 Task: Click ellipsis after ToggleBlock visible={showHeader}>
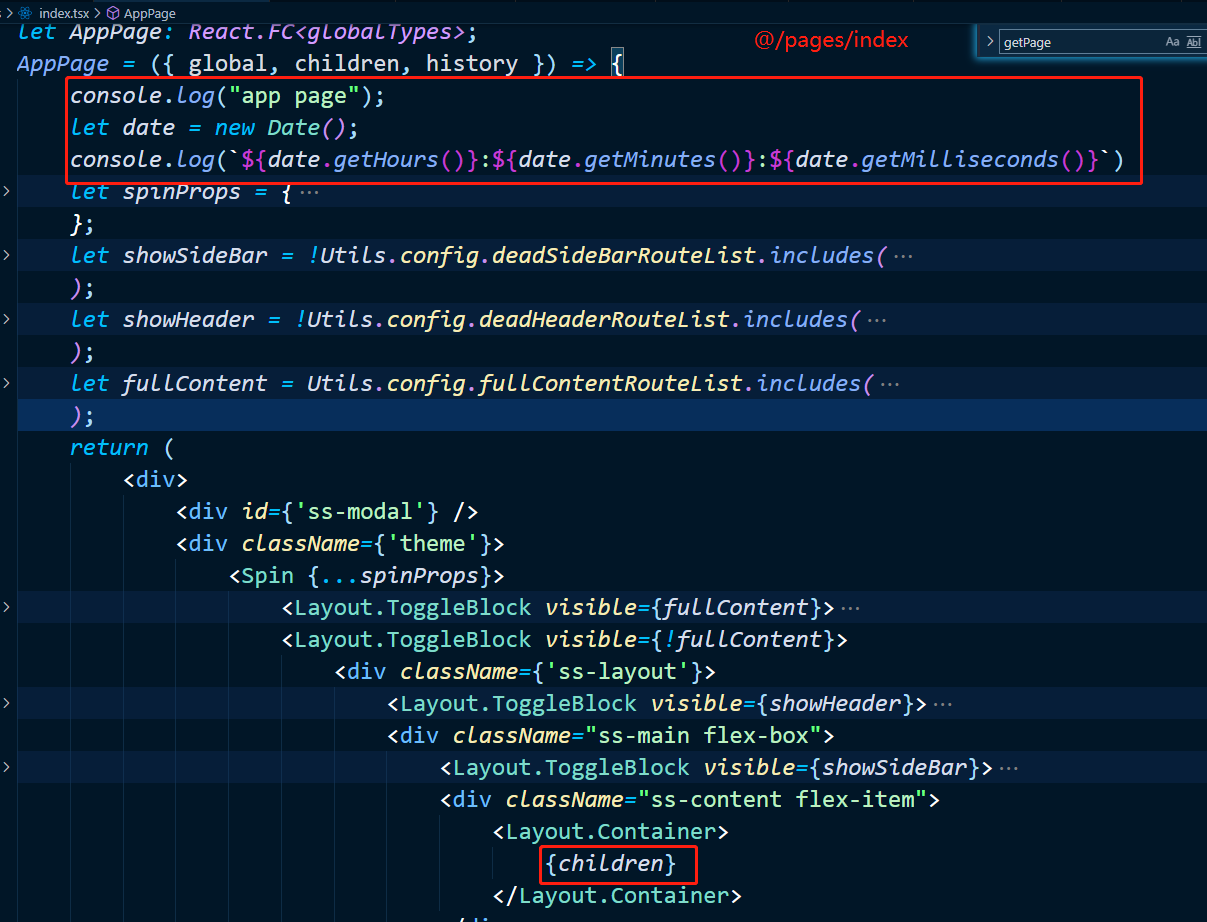tap(943, 704)
